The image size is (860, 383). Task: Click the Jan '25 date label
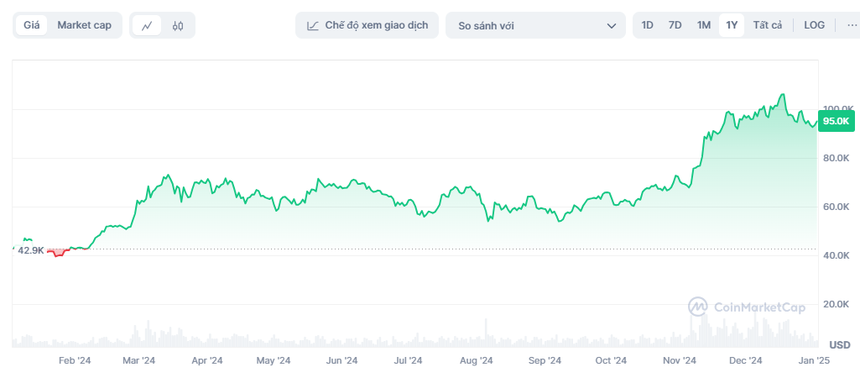click(814, 361)
